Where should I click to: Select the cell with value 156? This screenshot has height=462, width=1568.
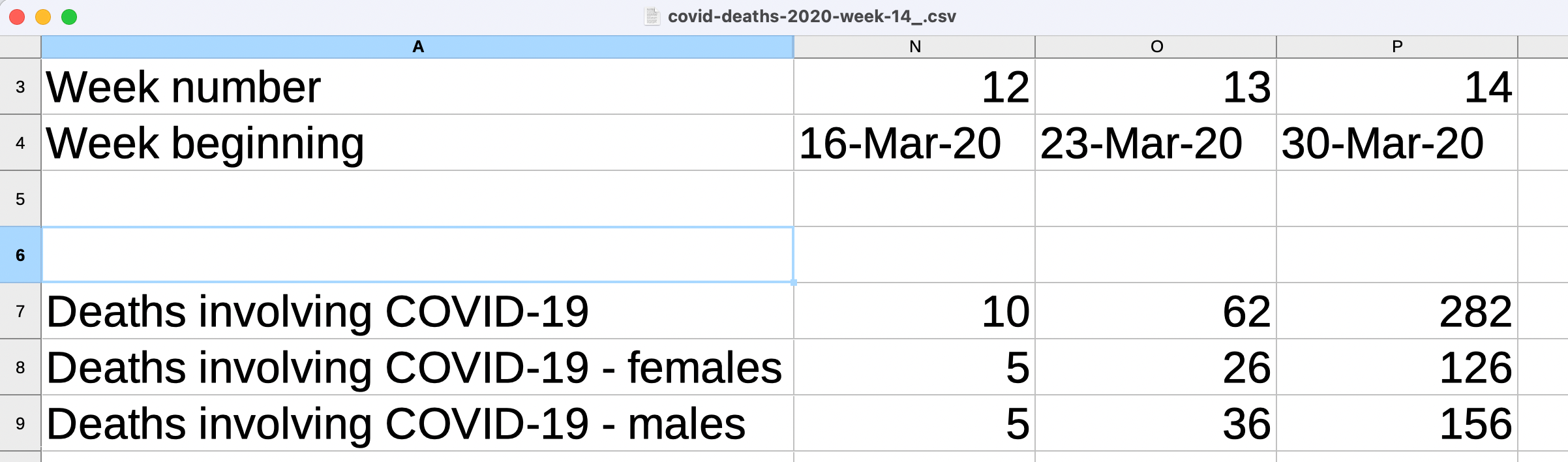(1397, 423)
